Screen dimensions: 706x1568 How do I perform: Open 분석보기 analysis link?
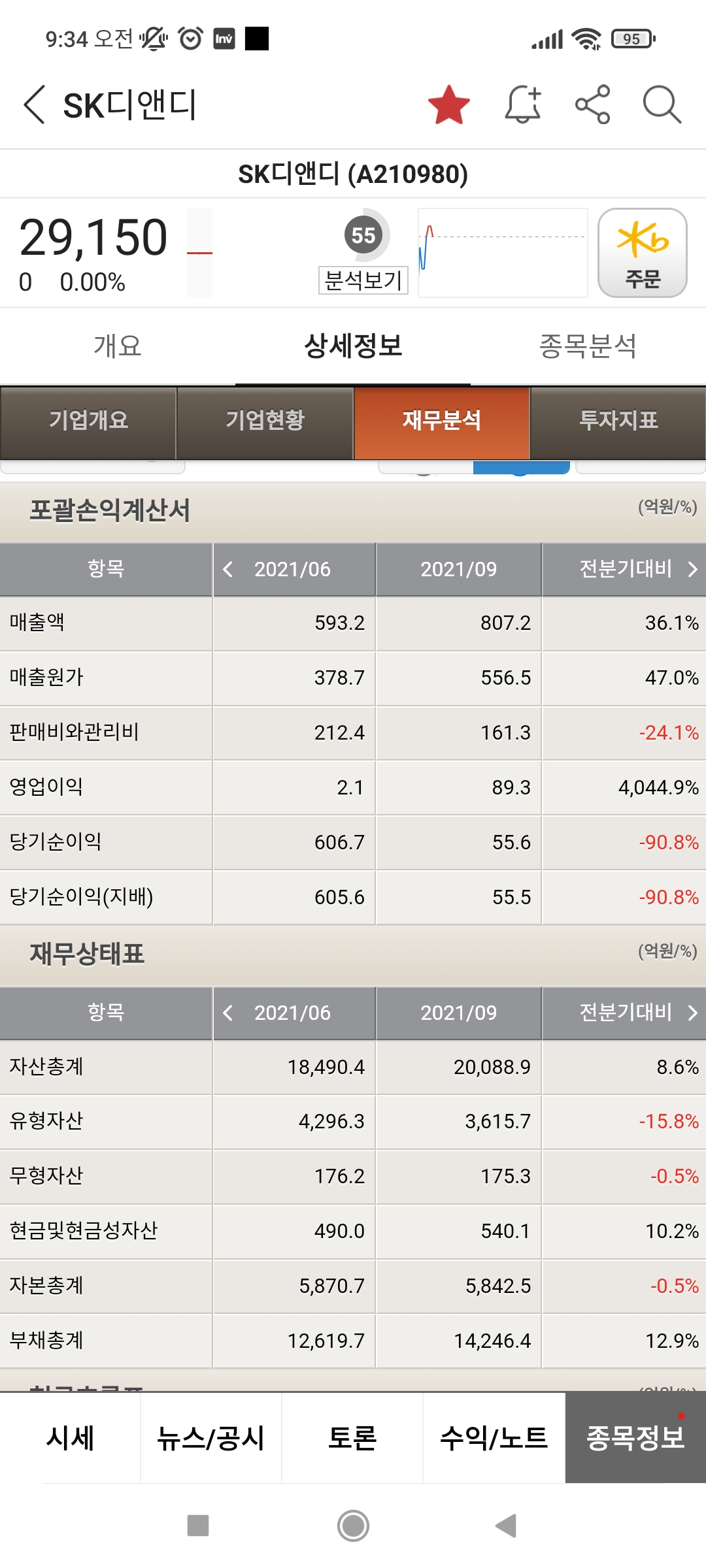(x=363, y=280)
